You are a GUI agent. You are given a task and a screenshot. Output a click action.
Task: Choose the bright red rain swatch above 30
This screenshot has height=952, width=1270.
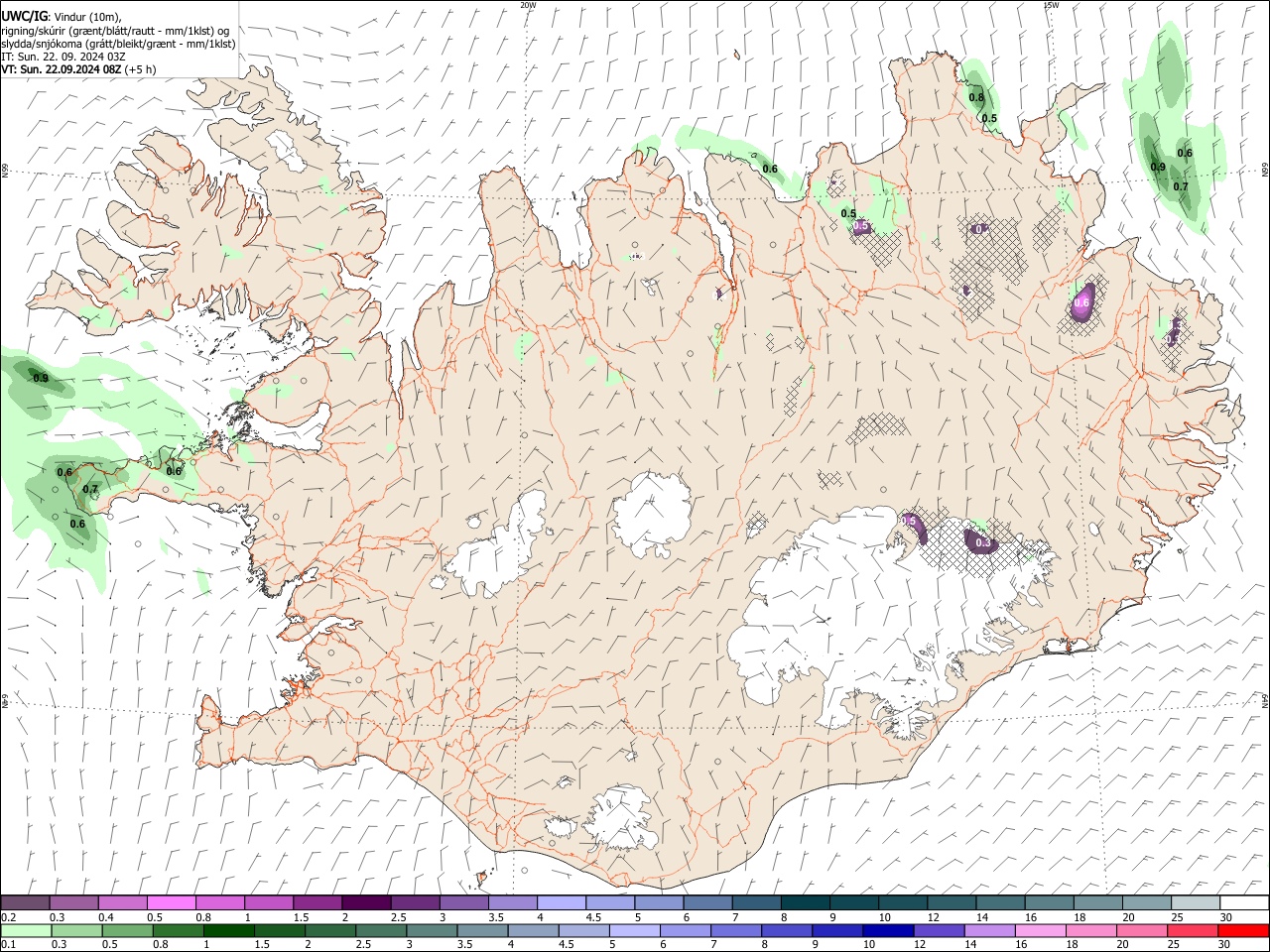pos(1243,930)
